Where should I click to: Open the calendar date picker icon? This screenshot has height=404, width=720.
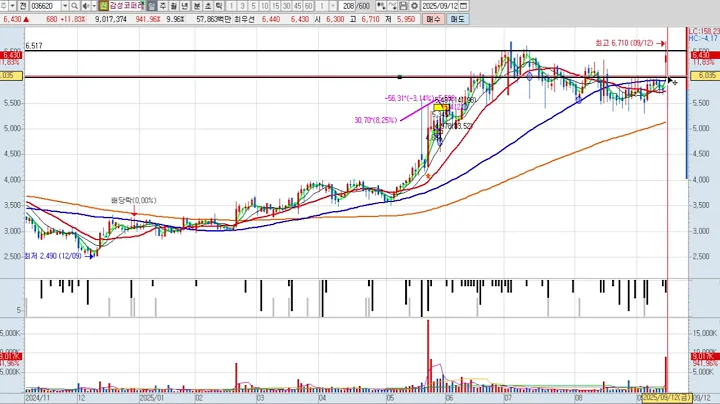pos(464,6)
